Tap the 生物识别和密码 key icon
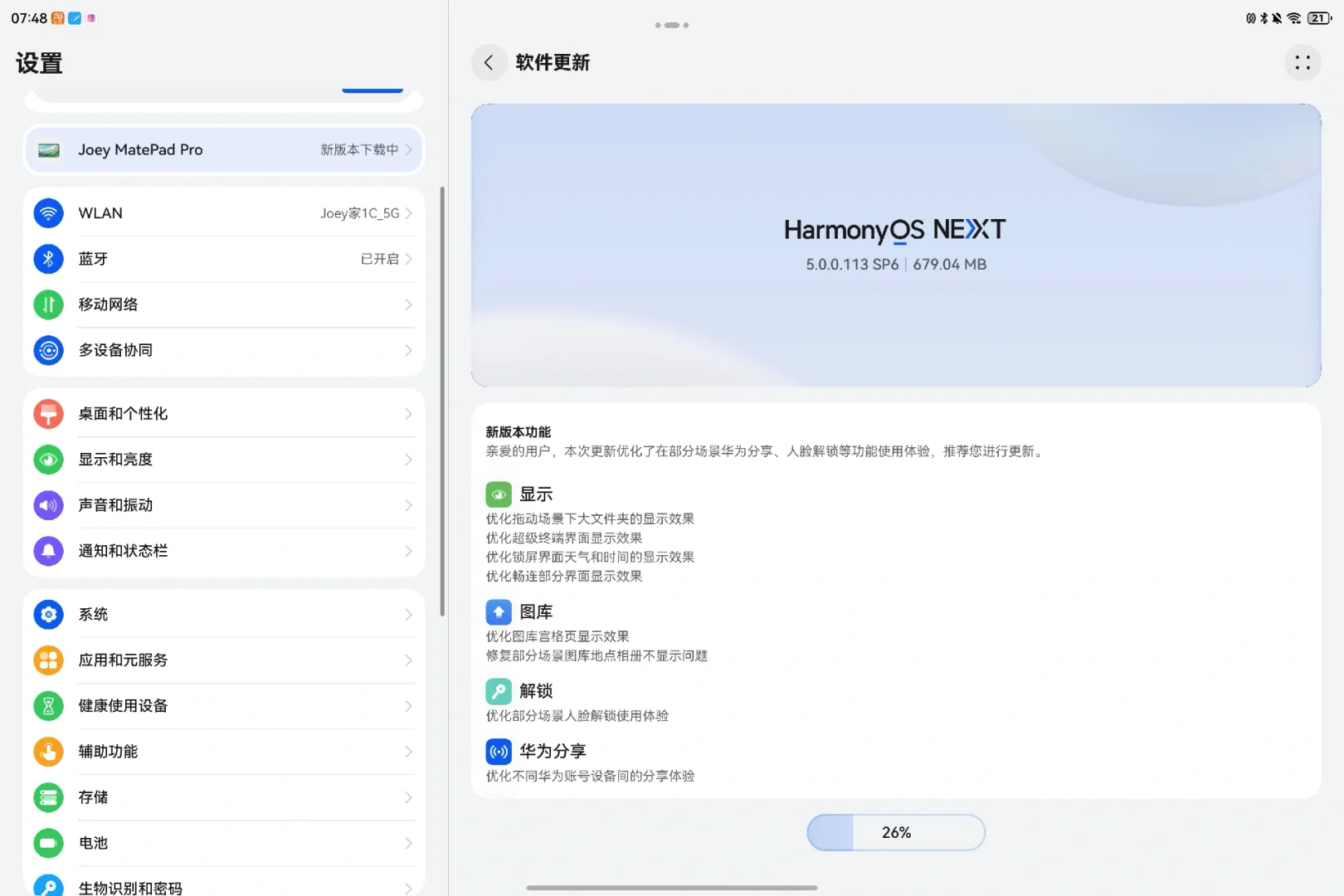The width and height of the screenshot is (1344, 896). click(x=48, y=886)
